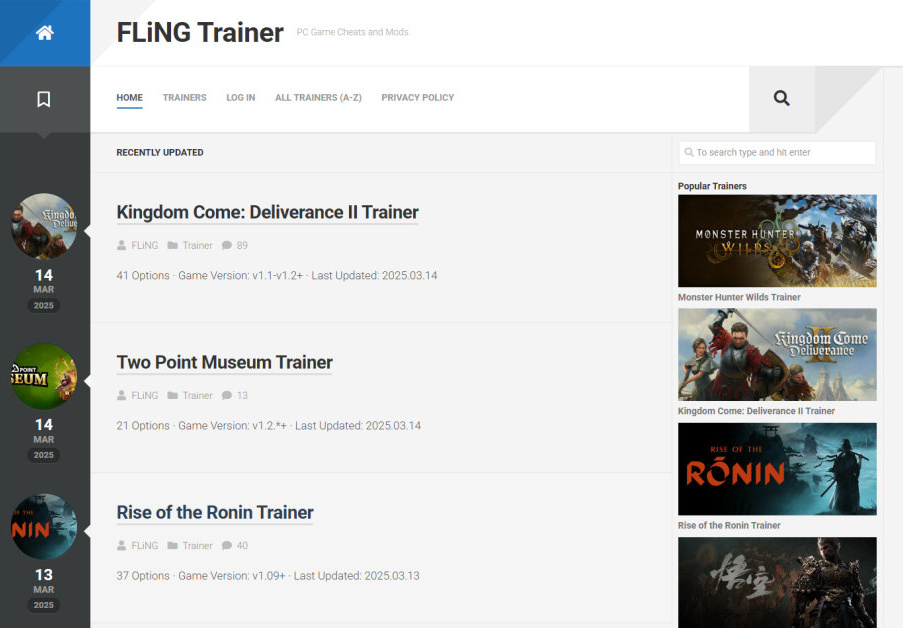
Task: Click the Kingdom Come: Deliverance II Trainer sidebar caption
Action: 756,411
